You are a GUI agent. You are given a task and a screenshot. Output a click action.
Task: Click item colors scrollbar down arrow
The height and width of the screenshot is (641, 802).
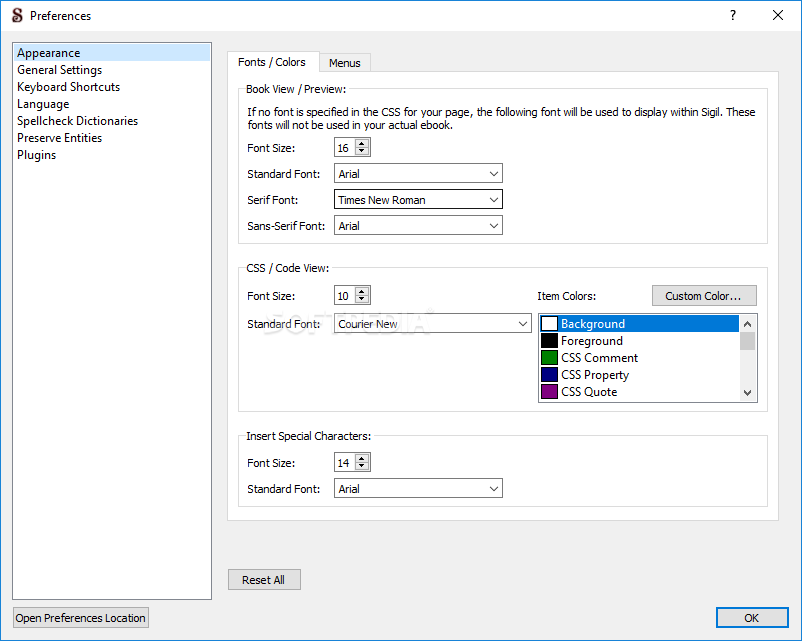(747, 392)
